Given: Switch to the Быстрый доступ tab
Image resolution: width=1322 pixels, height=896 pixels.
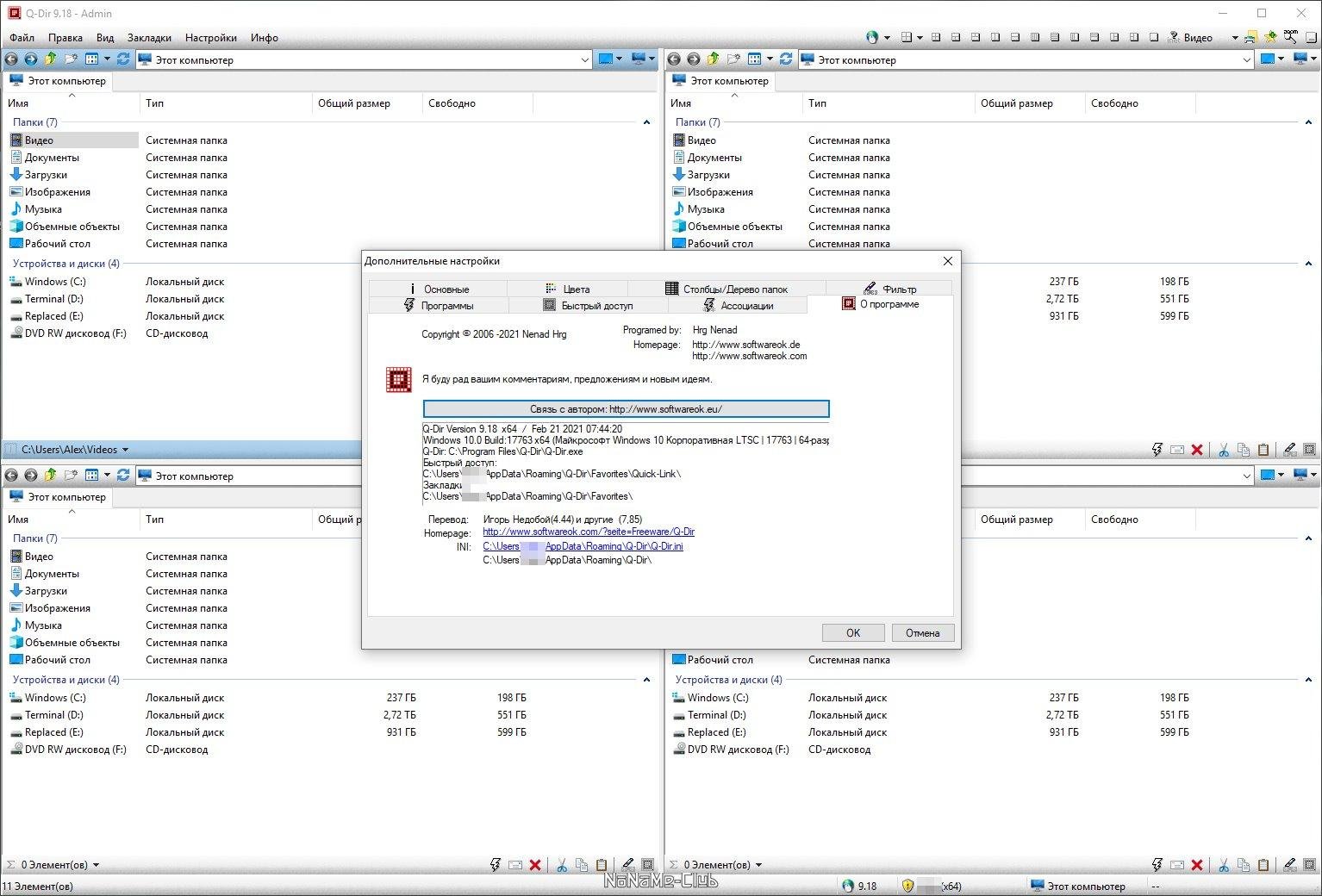Looking at the screenshot, I should pos(596,306).
